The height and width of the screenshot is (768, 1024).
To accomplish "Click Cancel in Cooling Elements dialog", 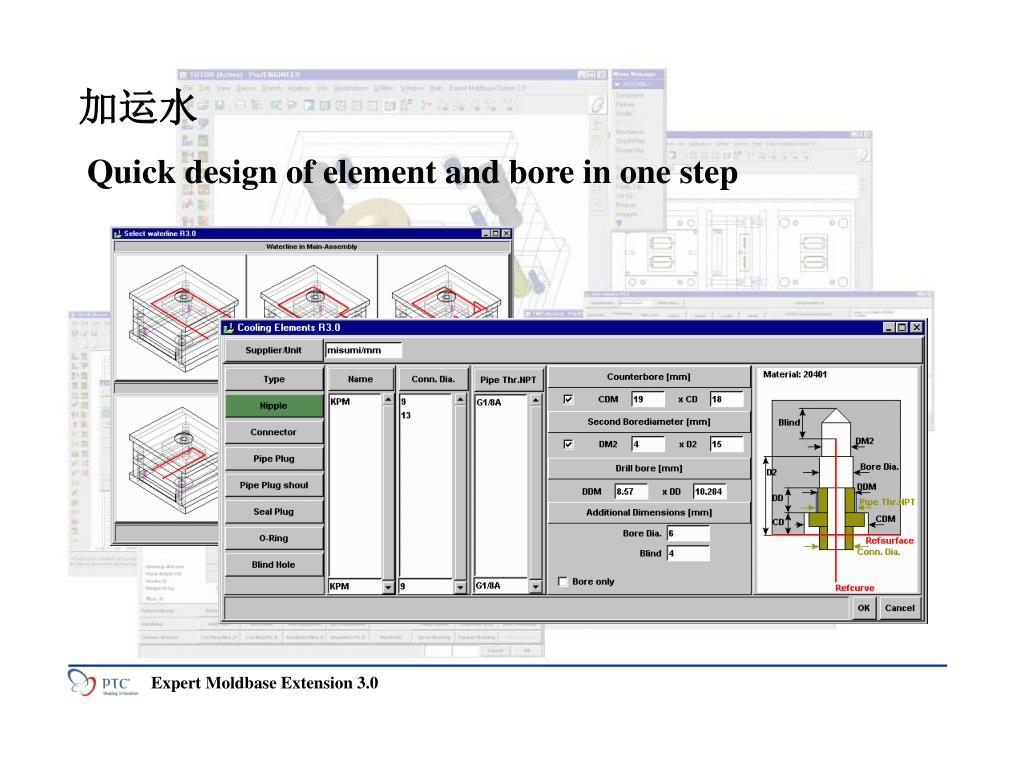I will click(x=899, y=608).
